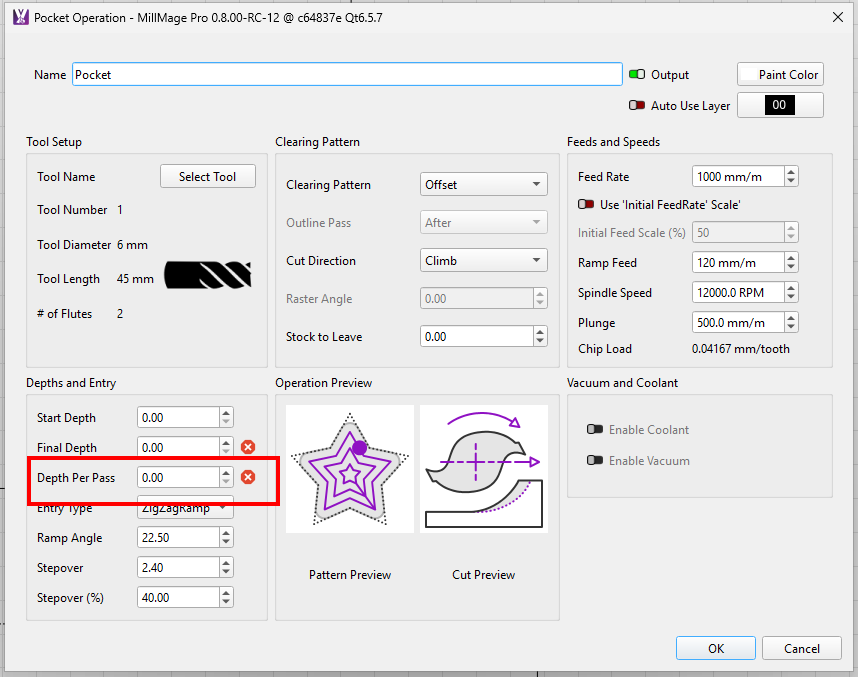Screen dimensions: 858x677
Task: Click the MillMage app icon in title bar
Action: click(x=19, y=17)
